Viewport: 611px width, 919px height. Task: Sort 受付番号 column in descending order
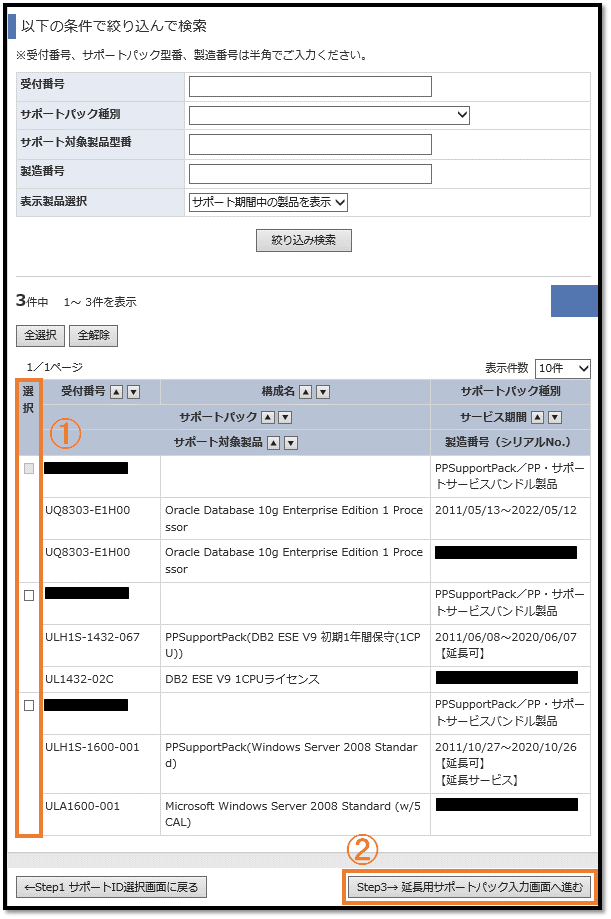click(133, 392)
